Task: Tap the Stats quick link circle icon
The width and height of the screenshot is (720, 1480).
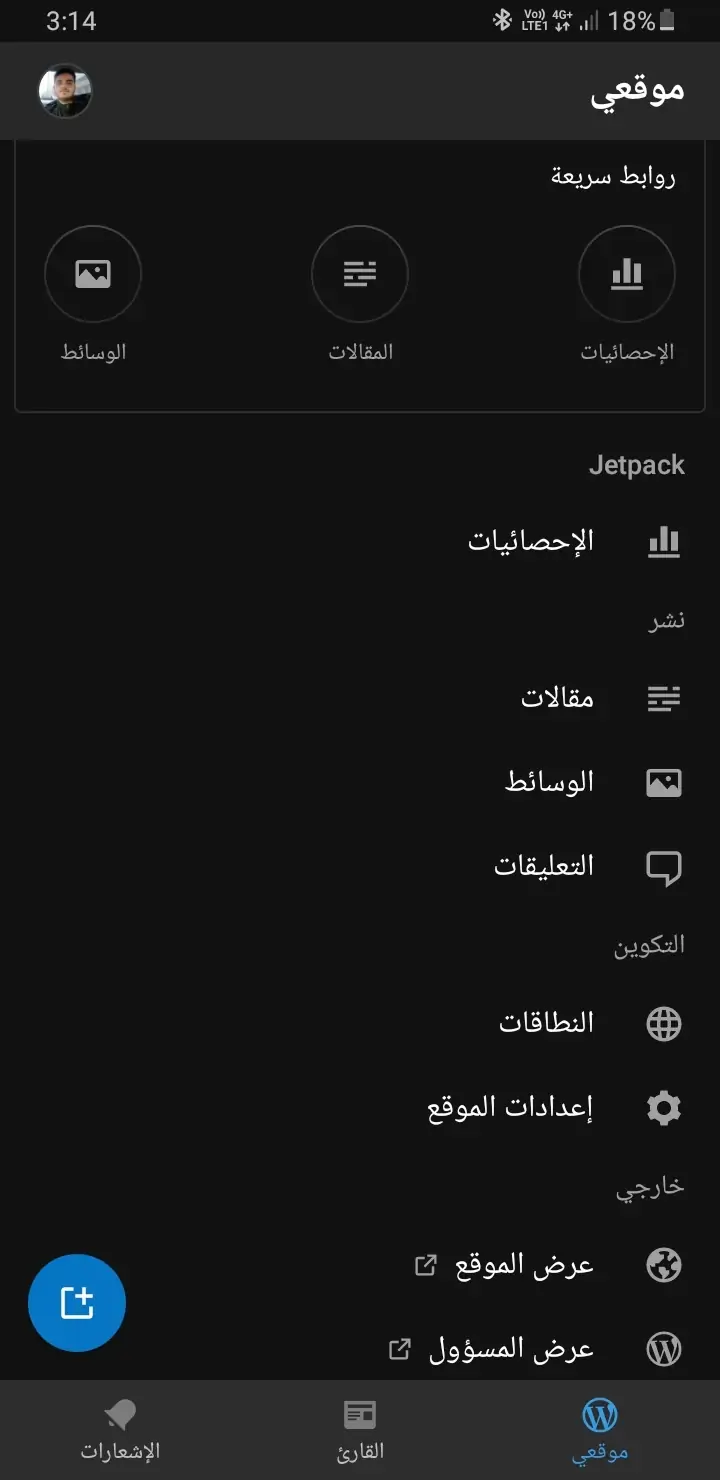Action: [627, 273]
